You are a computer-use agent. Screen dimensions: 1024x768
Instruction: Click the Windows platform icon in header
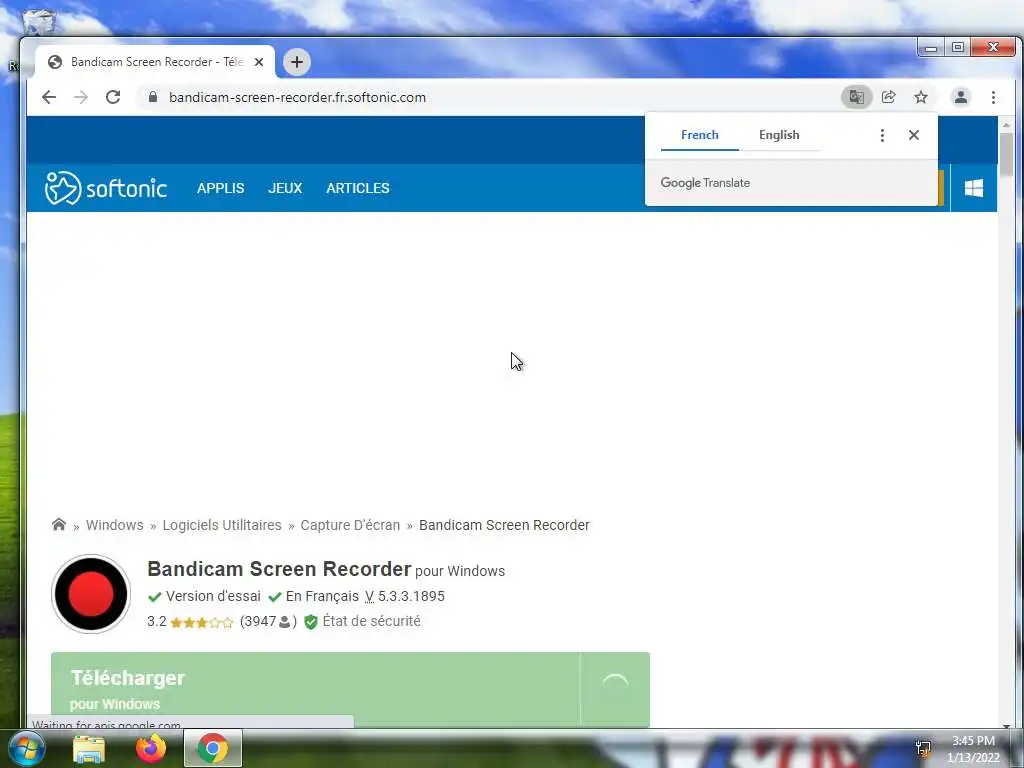pos(974,188)
